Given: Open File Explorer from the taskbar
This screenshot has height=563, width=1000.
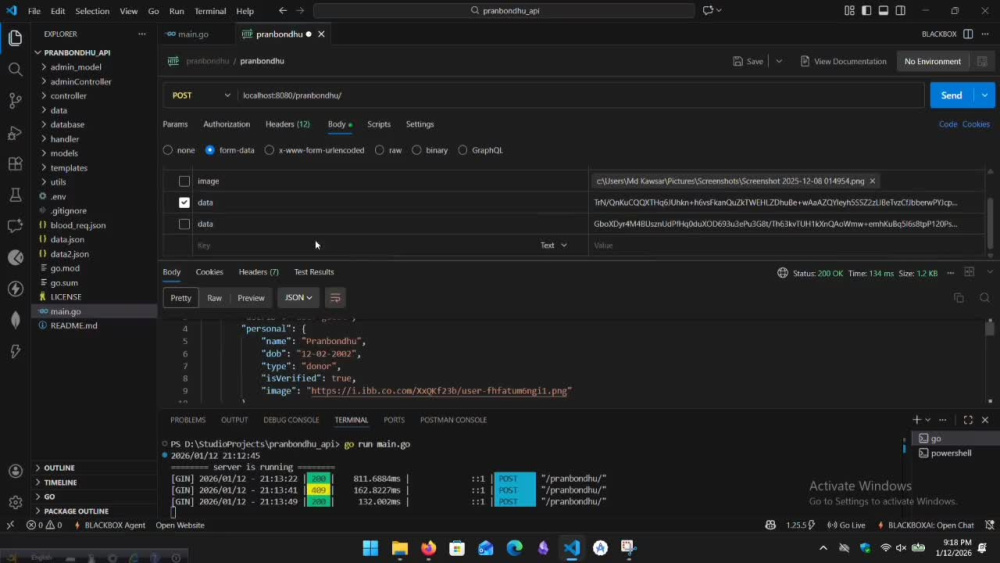Looking at the screenshot, I should point(400,548).
